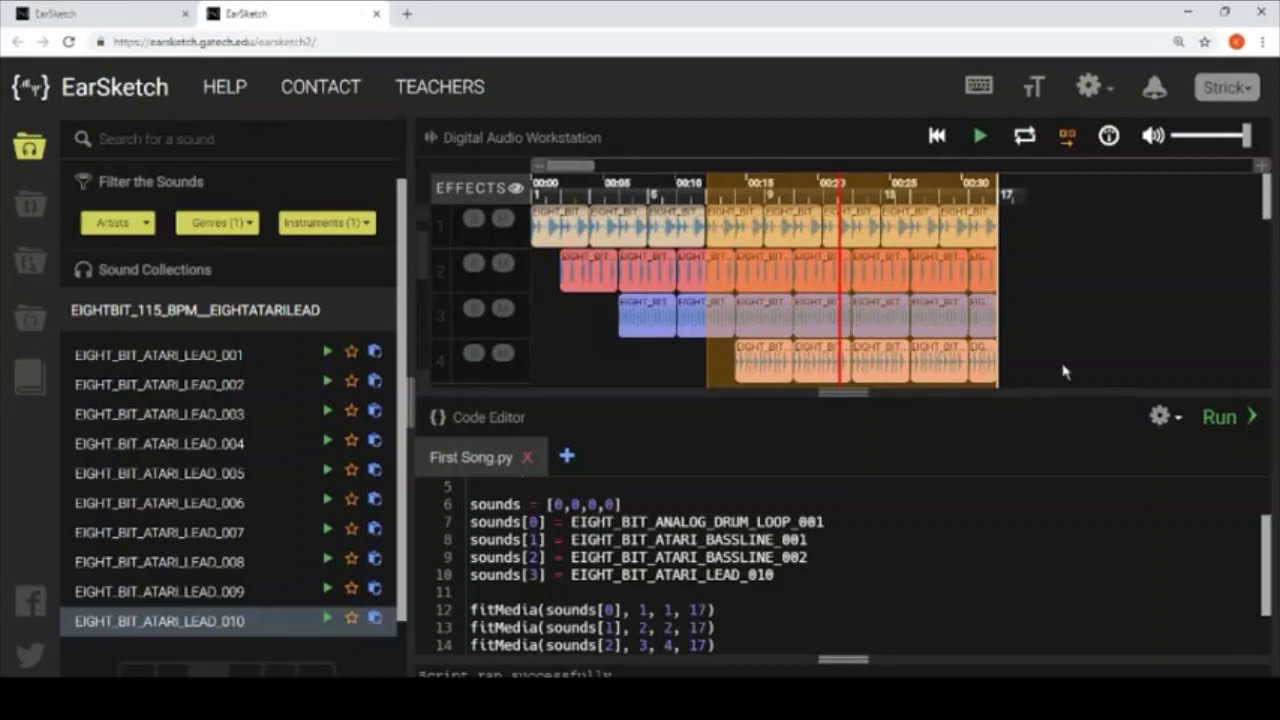Open the Artists filter dropdown
This screenshot has width=1280, height=720.
(118, 223)
